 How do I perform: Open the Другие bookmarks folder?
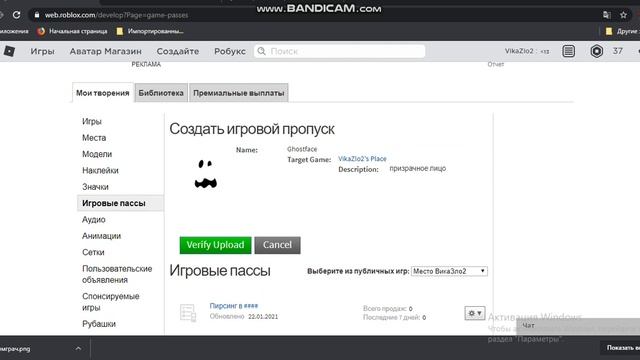pyautogui.click(x=622, y=31)
